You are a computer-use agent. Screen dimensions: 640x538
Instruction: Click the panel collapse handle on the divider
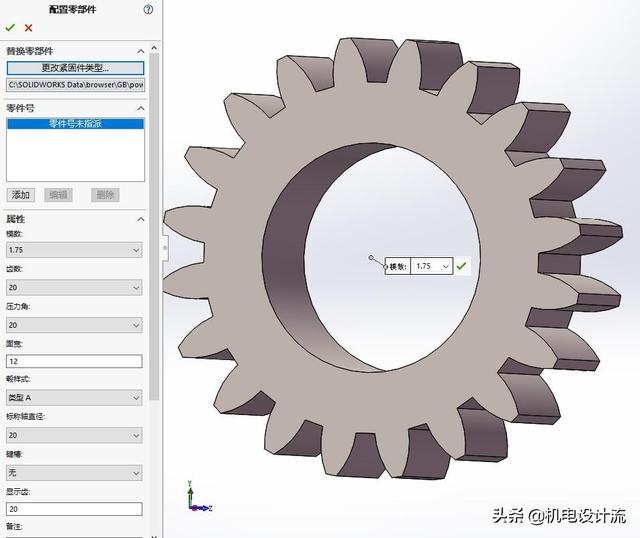click(165, 247)
